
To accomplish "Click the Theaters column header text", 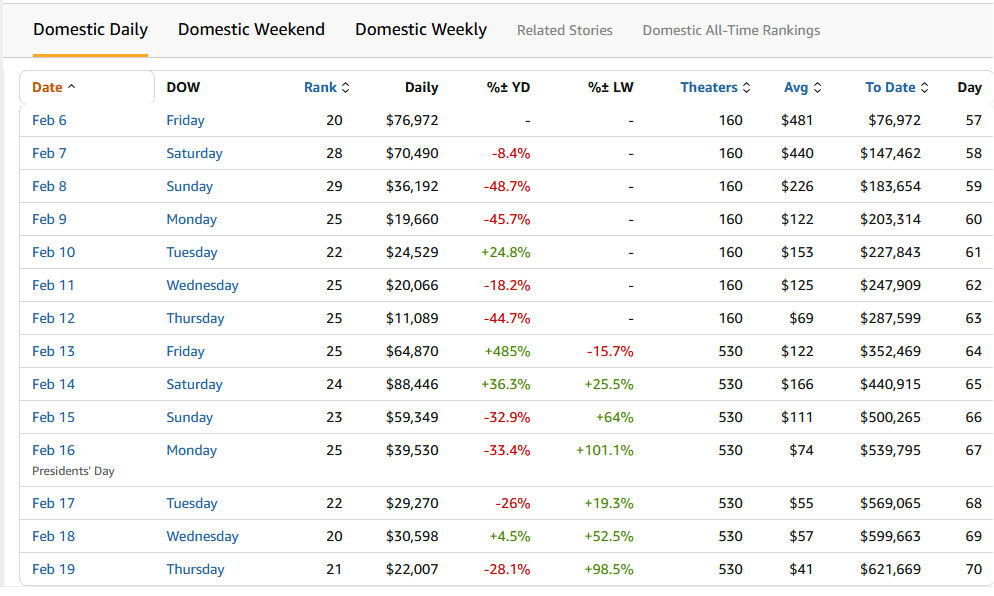I will point(708,87).
